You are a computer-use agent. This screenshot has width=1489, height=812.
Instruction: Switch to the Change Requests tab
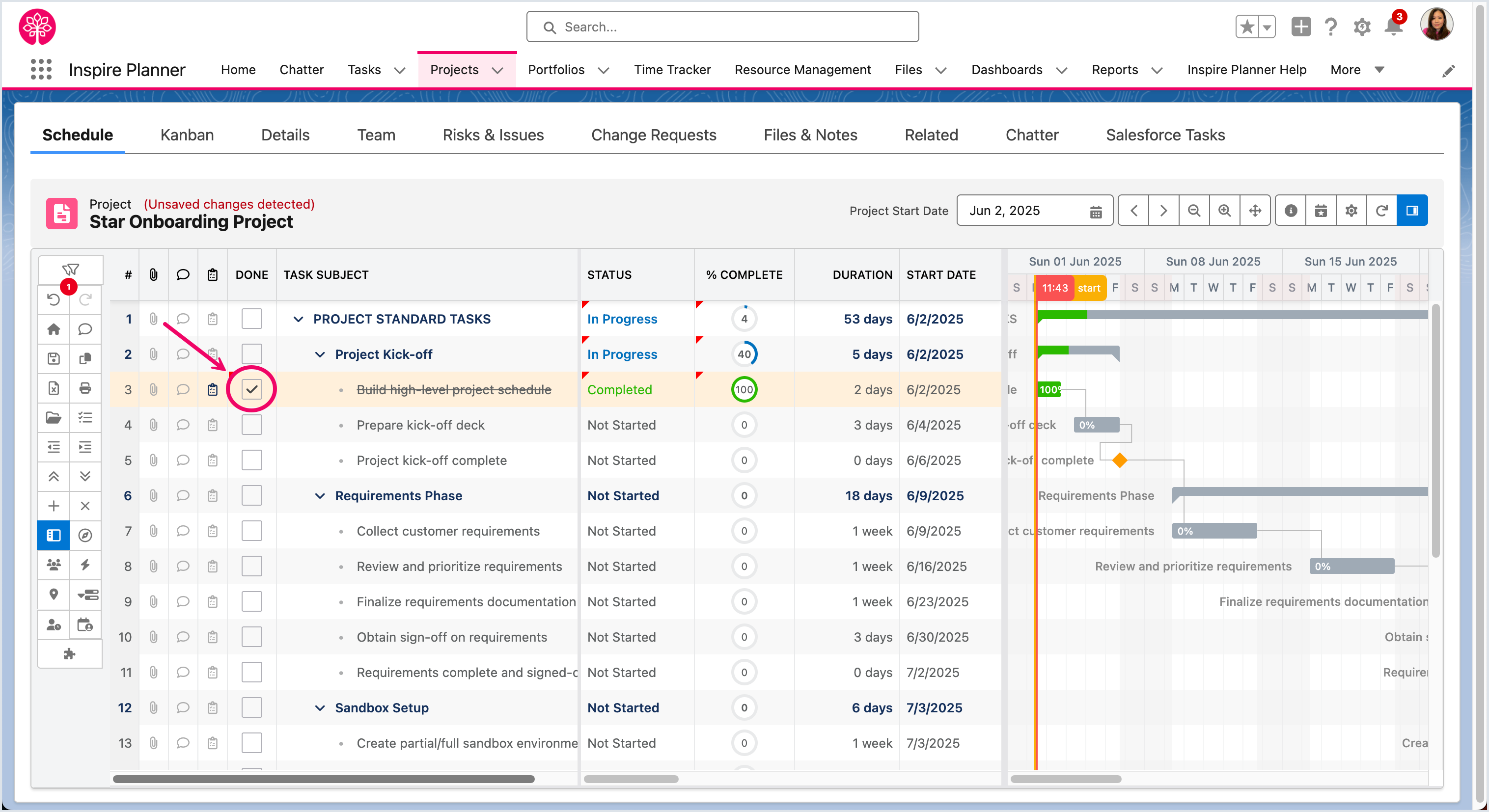click(654, 135)
